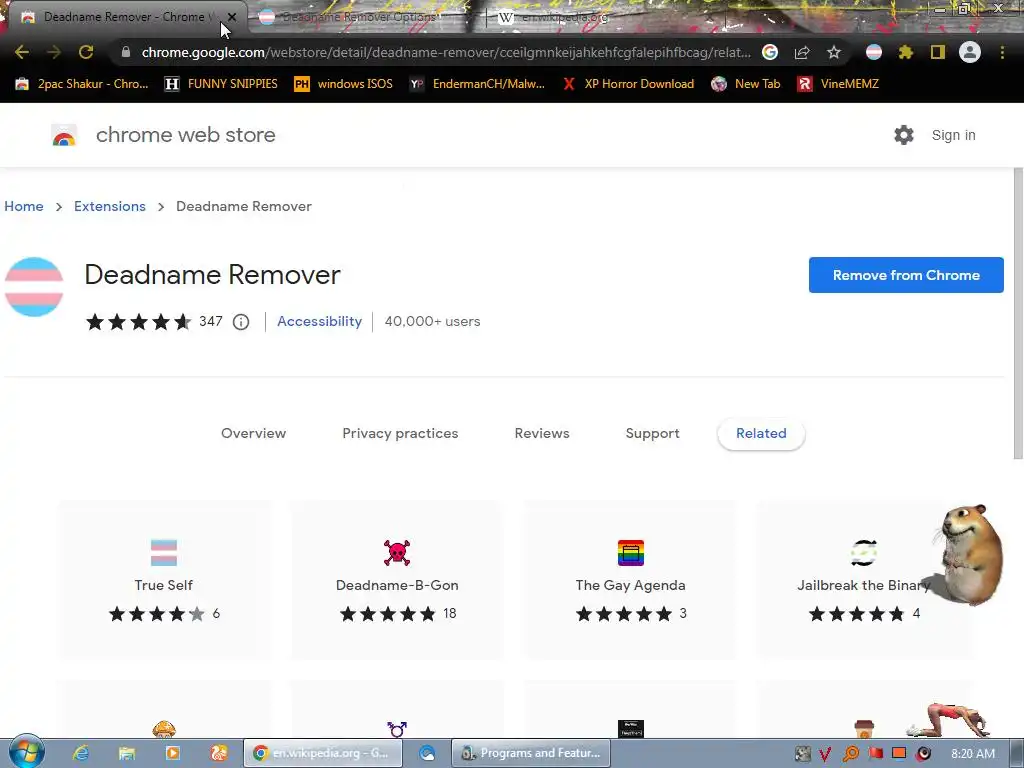1024x768 pixels.
Task: Click the red V tray icon
Action: (x=825, y=754)
